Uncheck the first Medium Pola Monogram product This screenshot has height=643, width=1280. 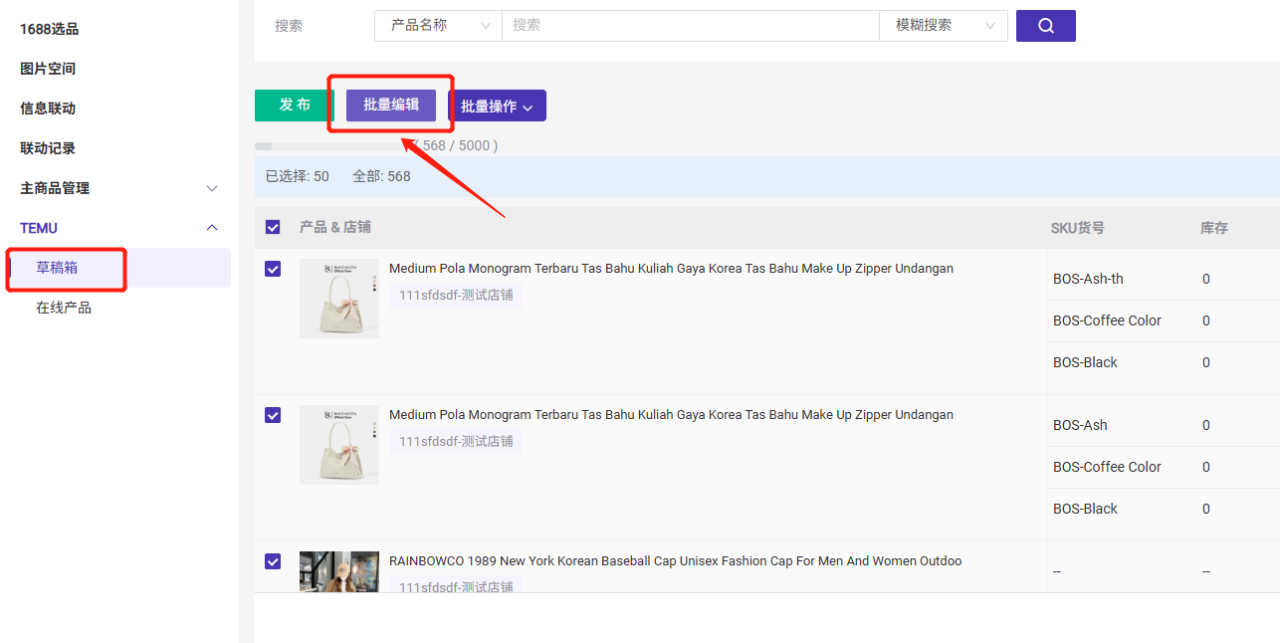(x=273, y=269)
